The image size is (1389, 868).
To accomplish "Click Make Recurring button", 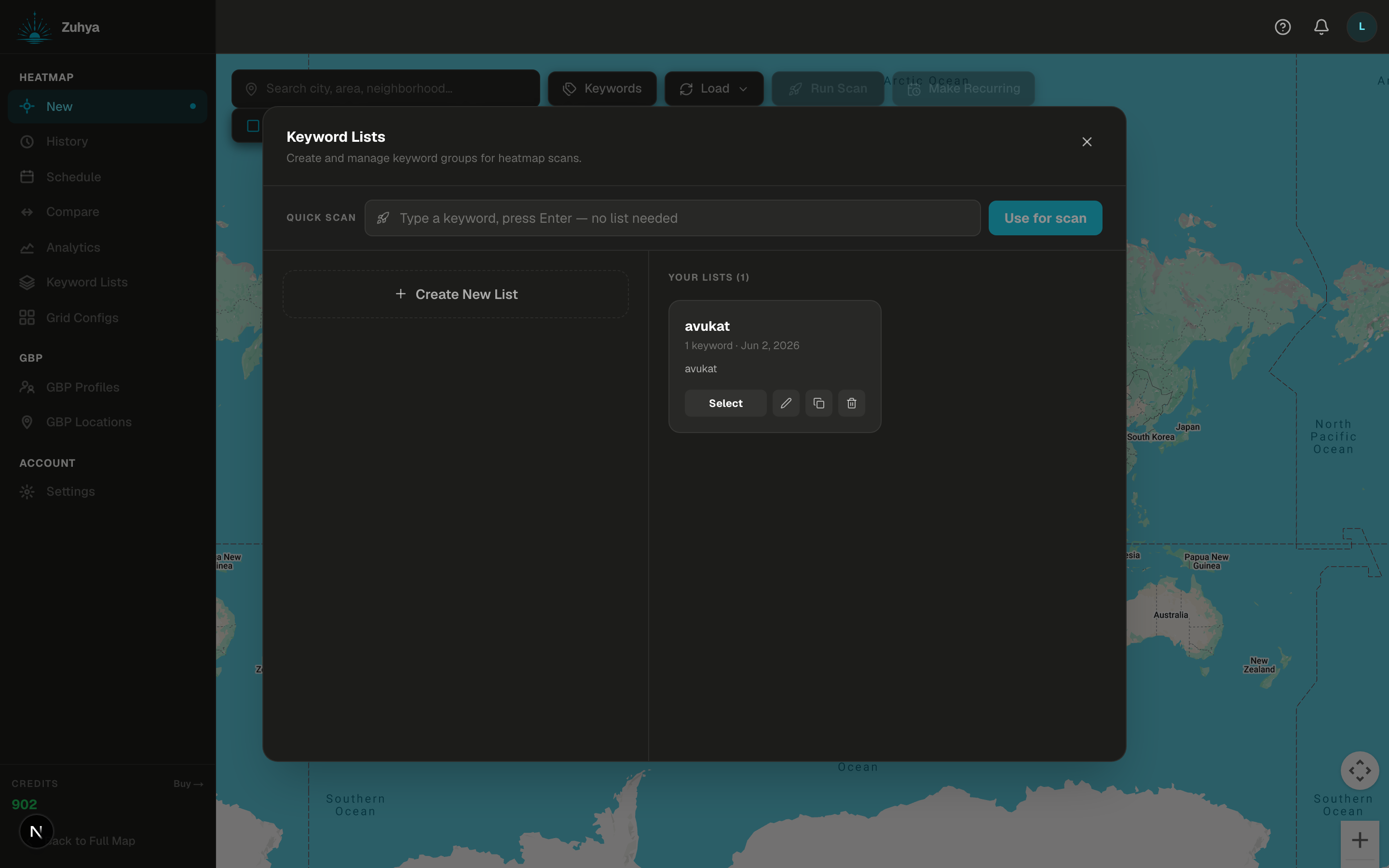I will click(x=964, y=88).
